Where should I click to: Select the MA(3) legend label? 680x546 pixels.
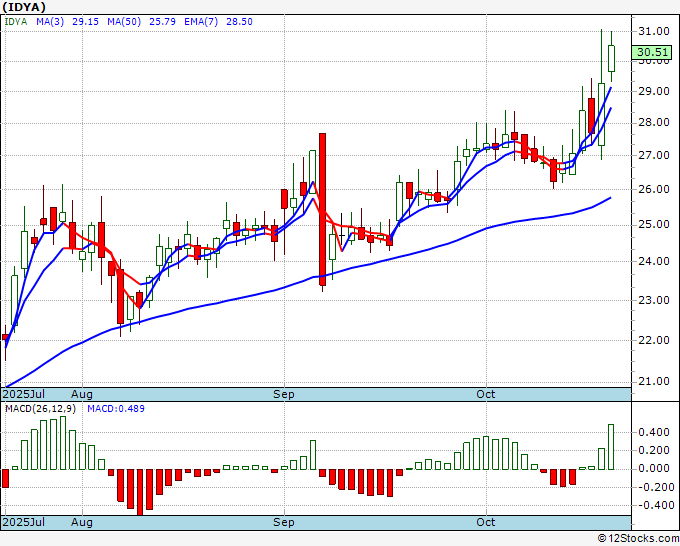pyautogui.click(x=50, y=22)
